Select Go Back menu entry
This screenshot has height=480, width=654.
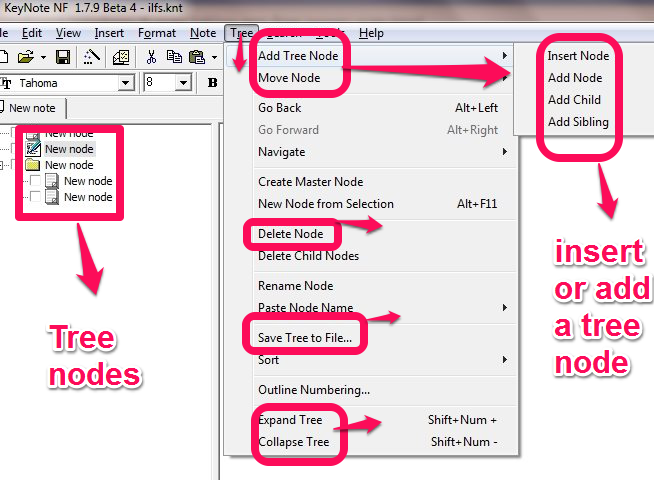pyautogui.click(x=371, y=108)
